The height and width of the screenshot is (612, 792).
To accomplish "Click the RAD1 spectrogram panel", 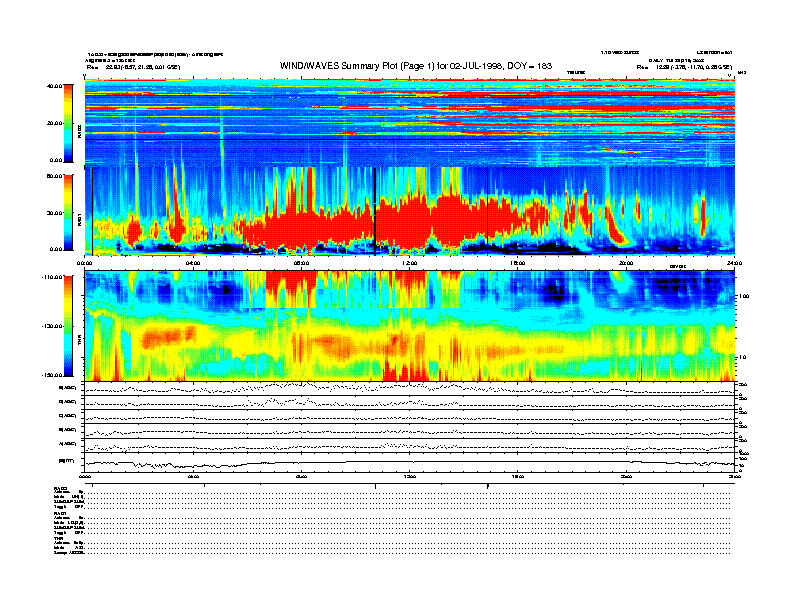I will [409, 211].
